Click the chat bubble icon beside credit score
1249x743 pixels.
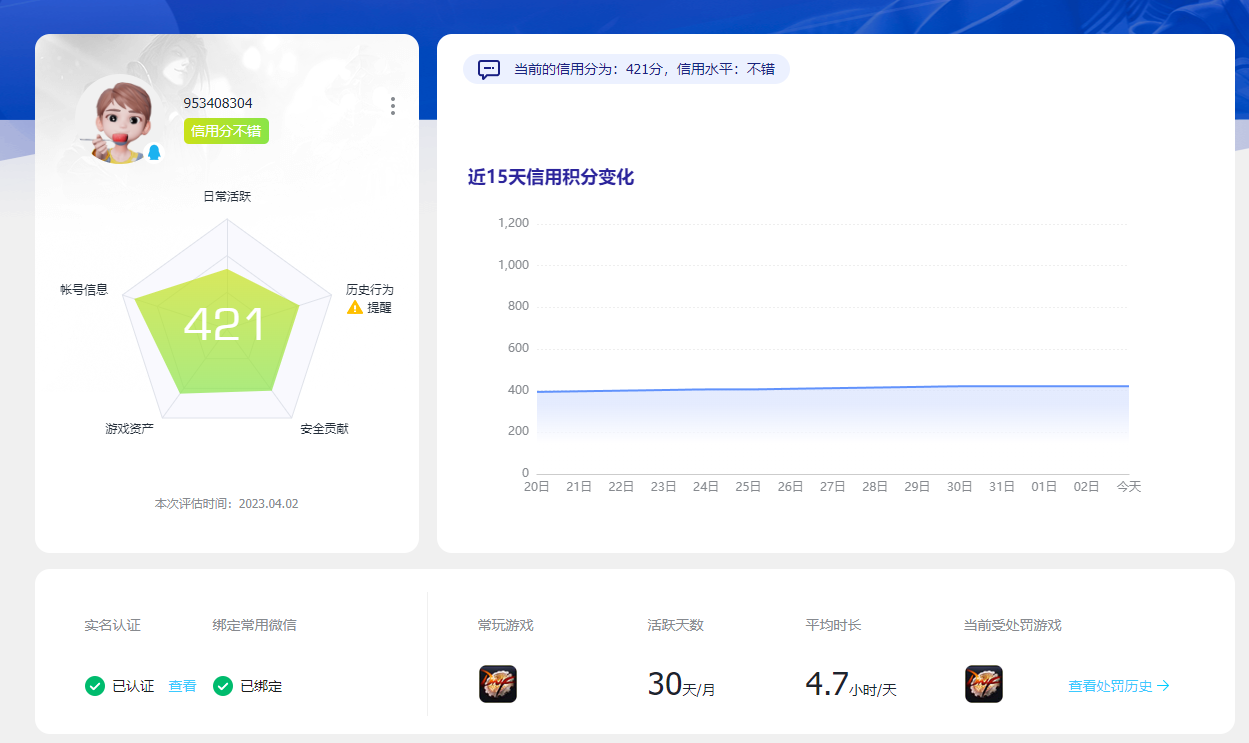[489, 69]
